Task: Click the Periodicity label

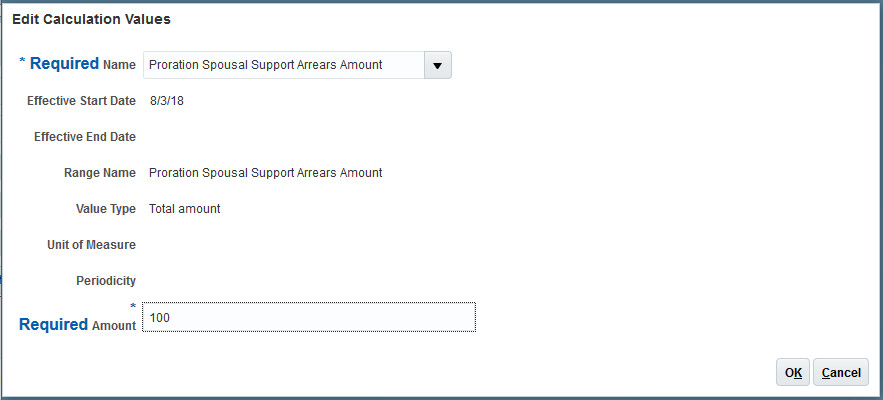Action: [105, 281]
